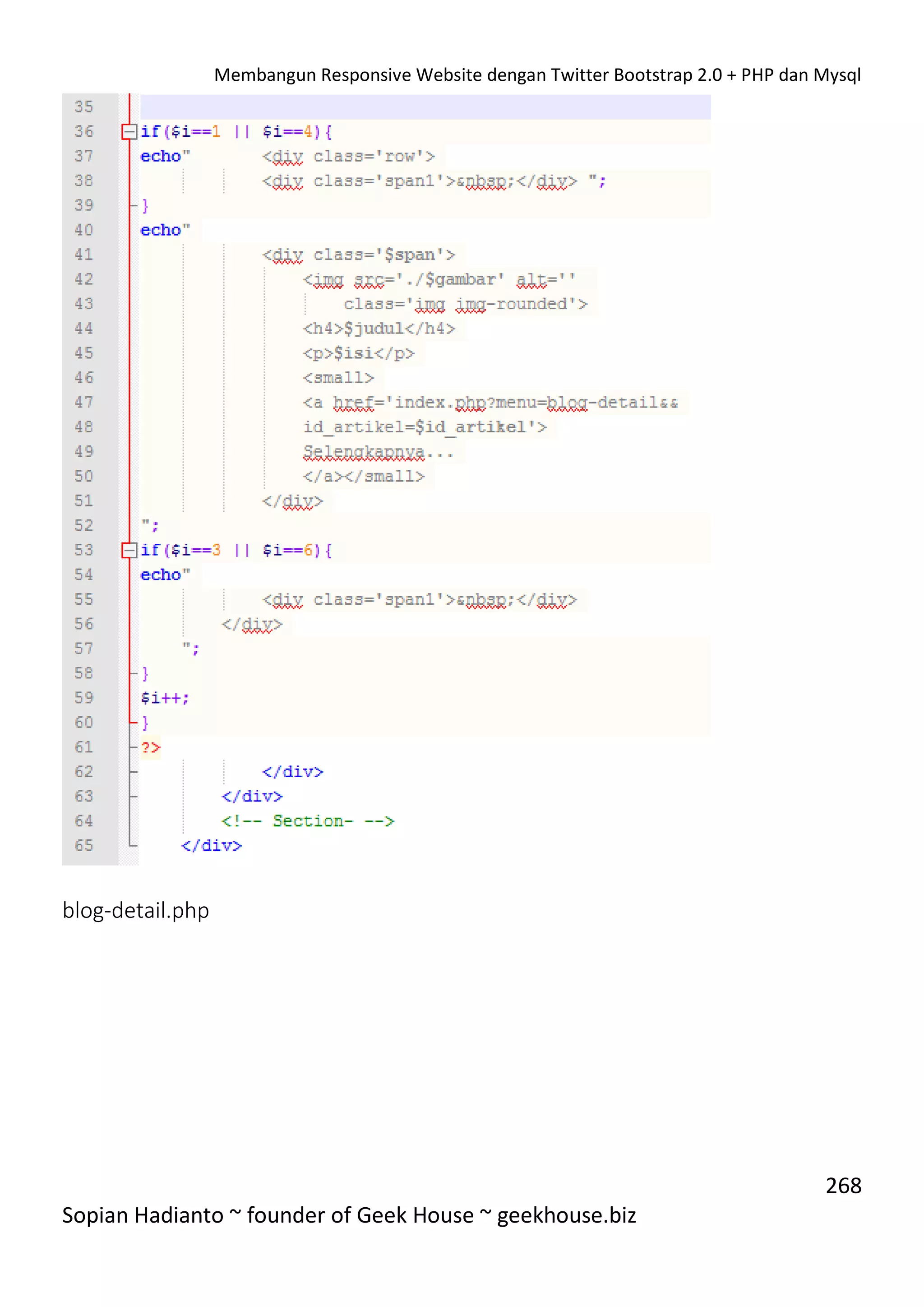
Task: Click "<img src='./$gambar' alt=''" code
Action: point(439,279)
